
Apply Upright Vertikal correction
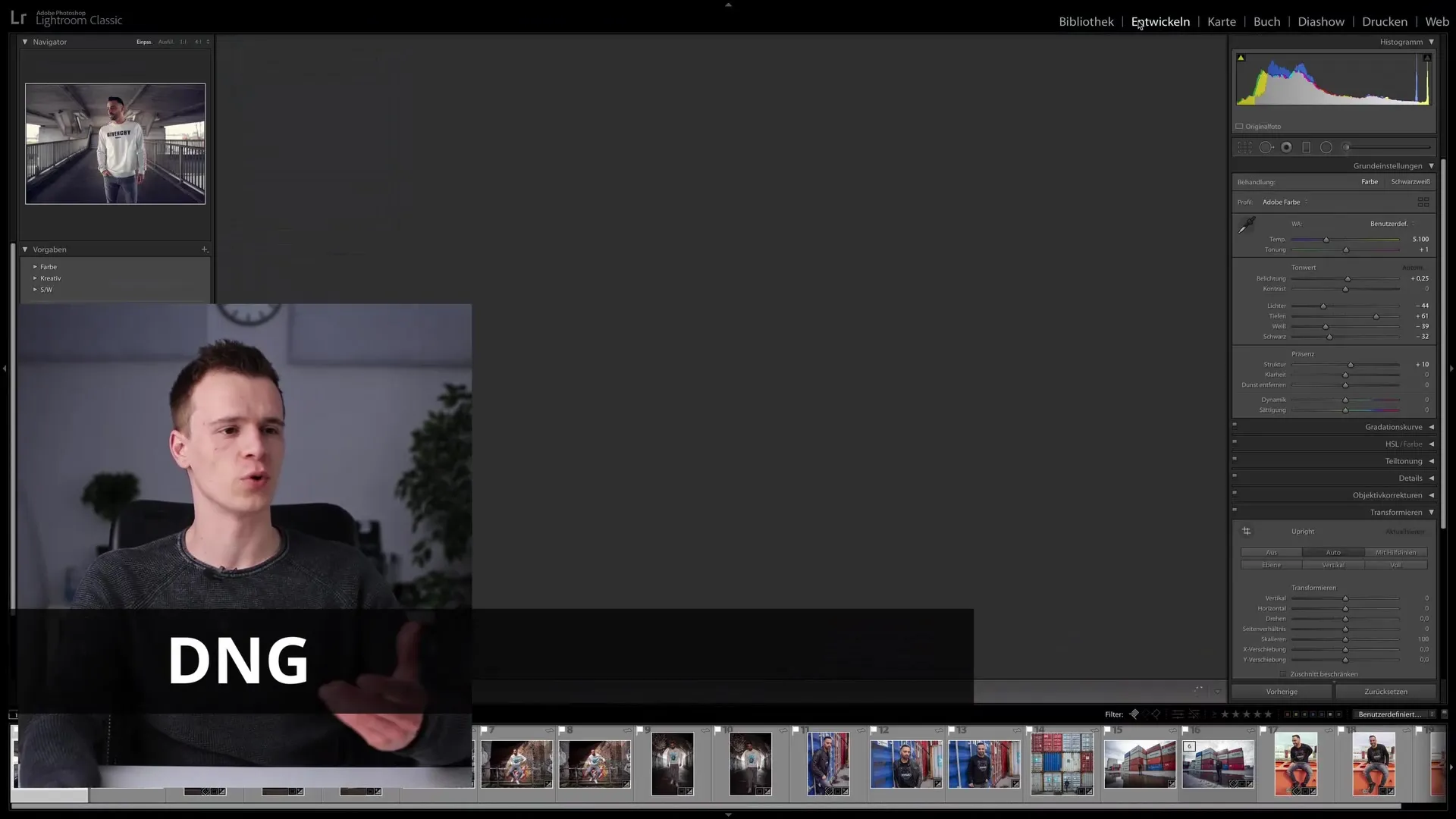[1333, 565]
